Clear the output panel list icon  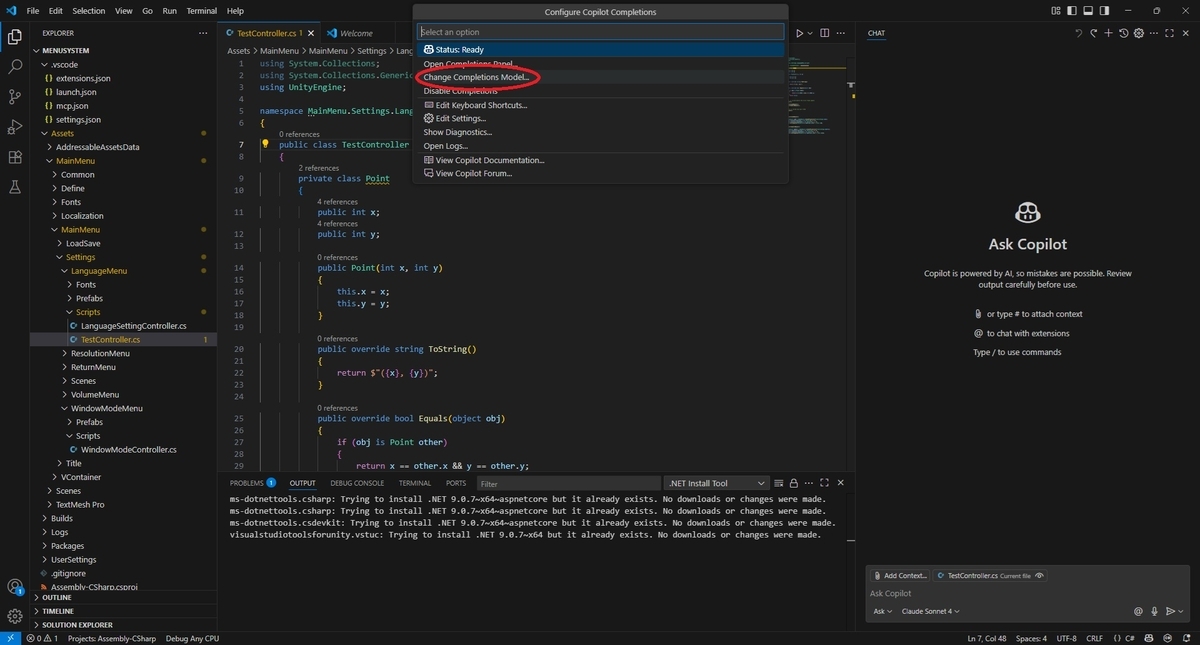point(779,483)
